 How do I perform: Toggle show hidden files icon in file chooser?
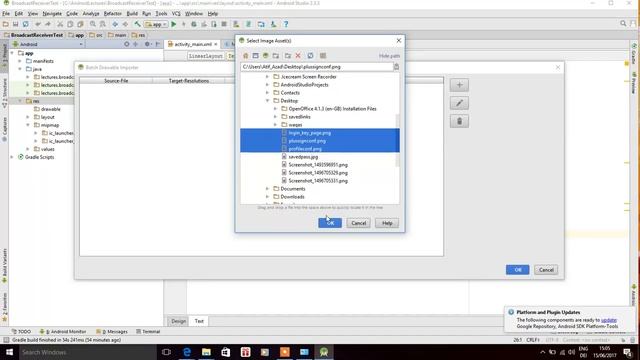tap(323, 56)
